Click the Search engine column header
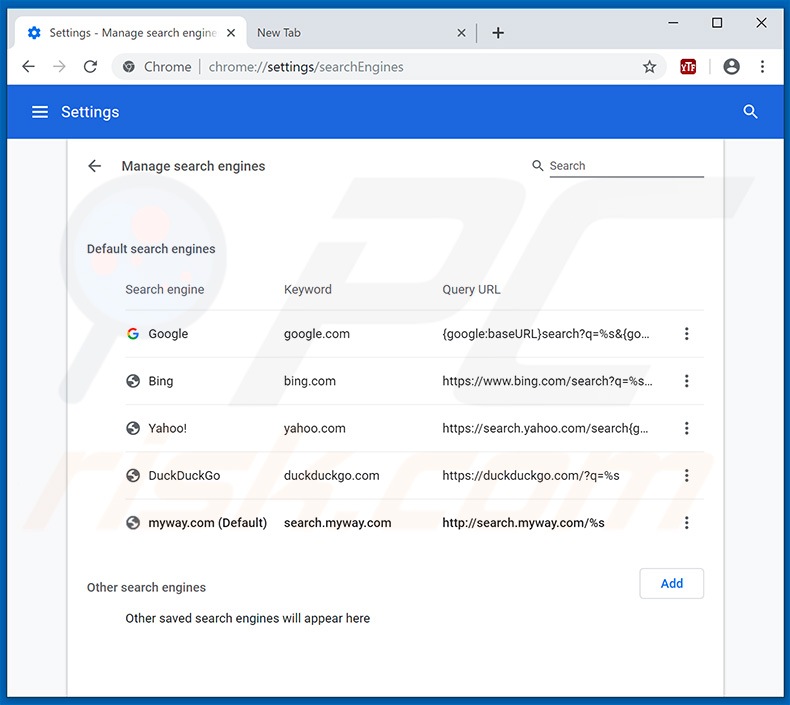Screen dimensions: 790x705 [x=165, y=289]
